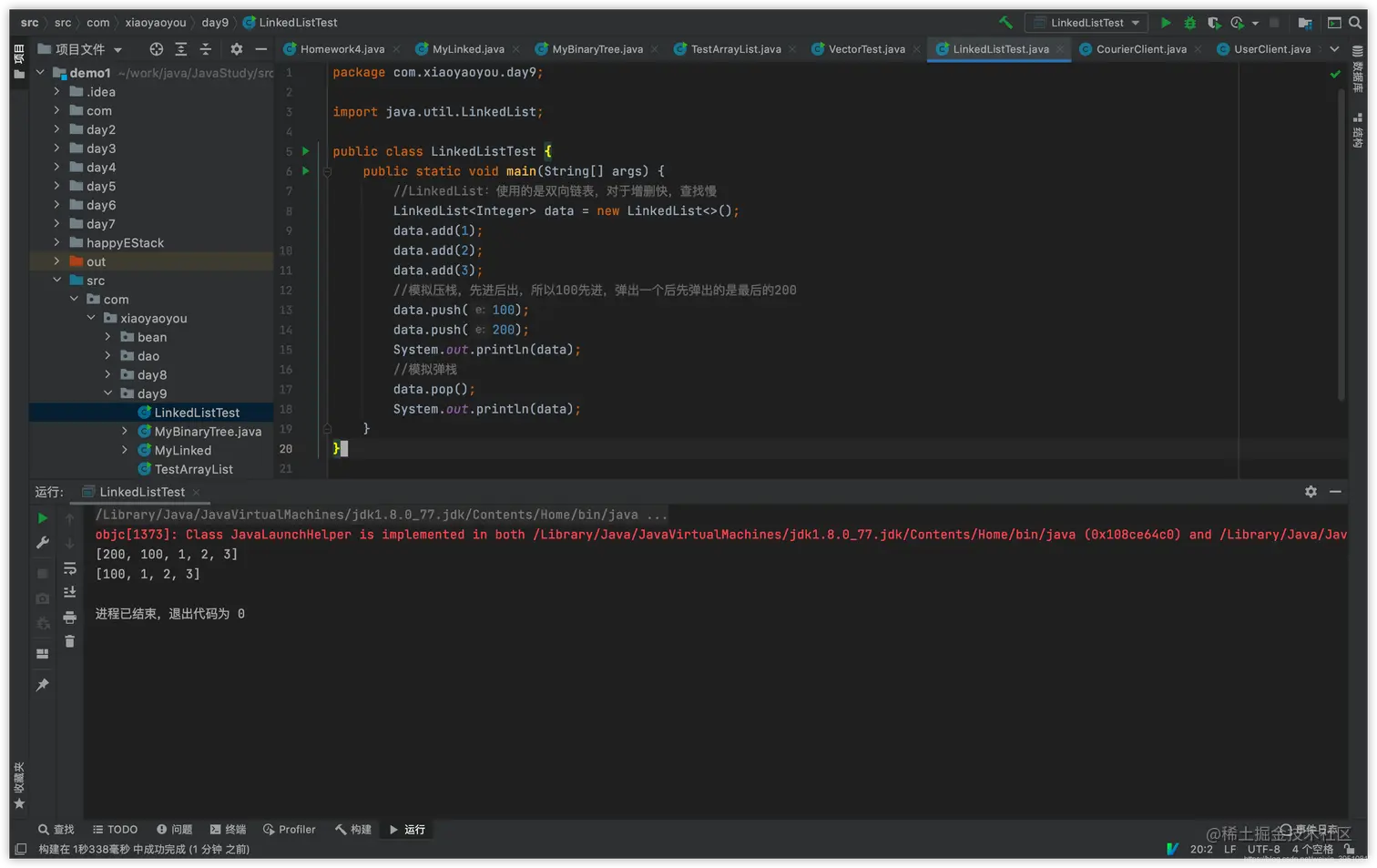Open the Database side panel icon
This screenshot has width=1377, height=868.
[1358, 68]
